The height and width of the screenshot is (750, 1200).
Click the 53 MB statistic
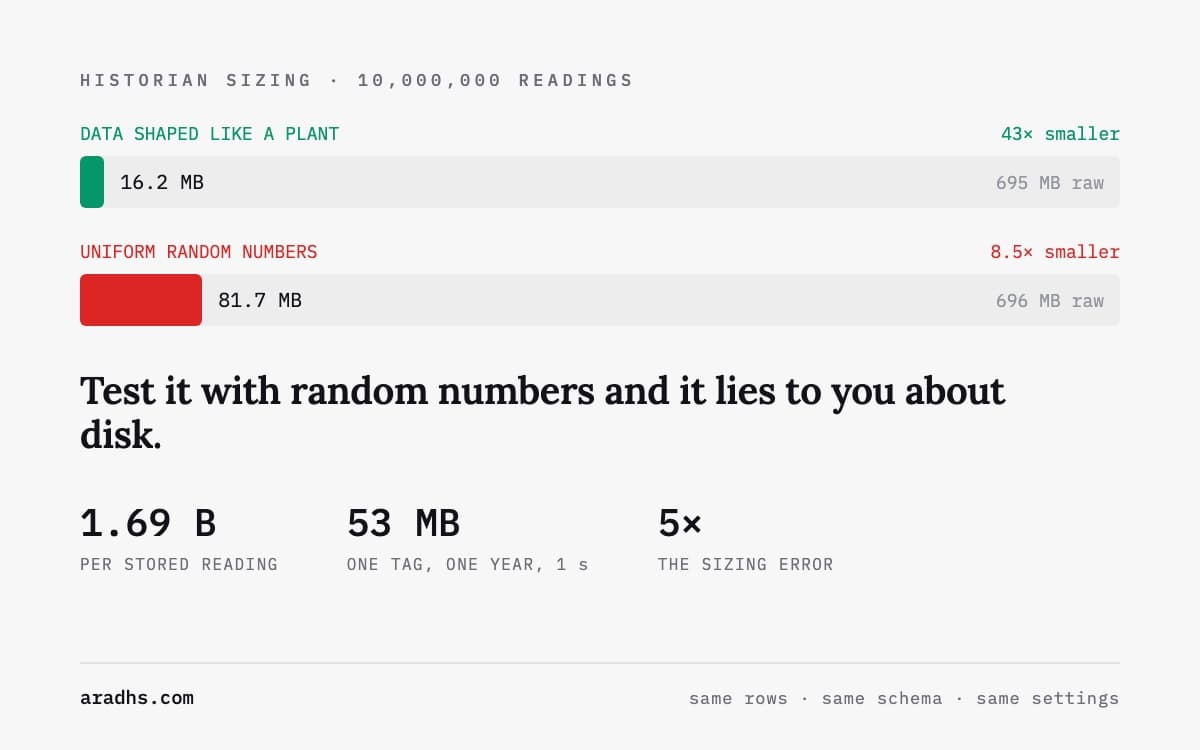tap(403, 523)
